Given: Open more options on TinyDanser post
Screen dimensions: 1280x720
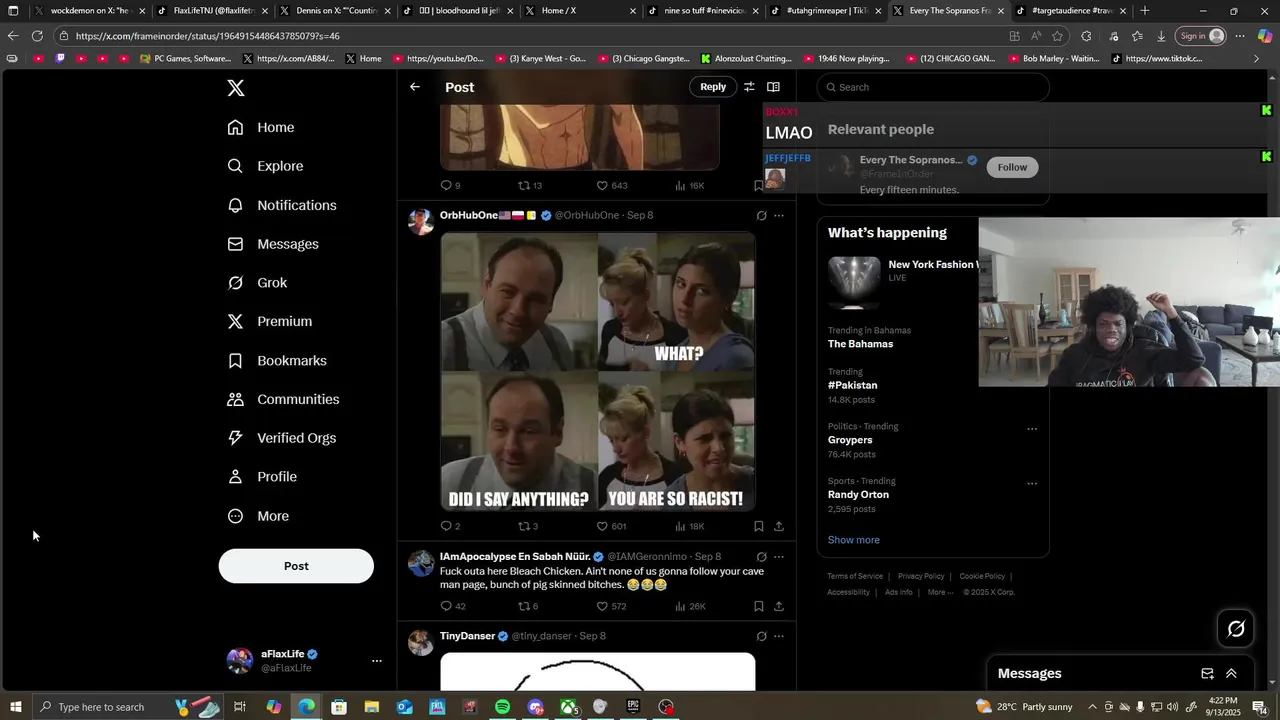Looking at the screenshot, I should [x=779, y=636].
